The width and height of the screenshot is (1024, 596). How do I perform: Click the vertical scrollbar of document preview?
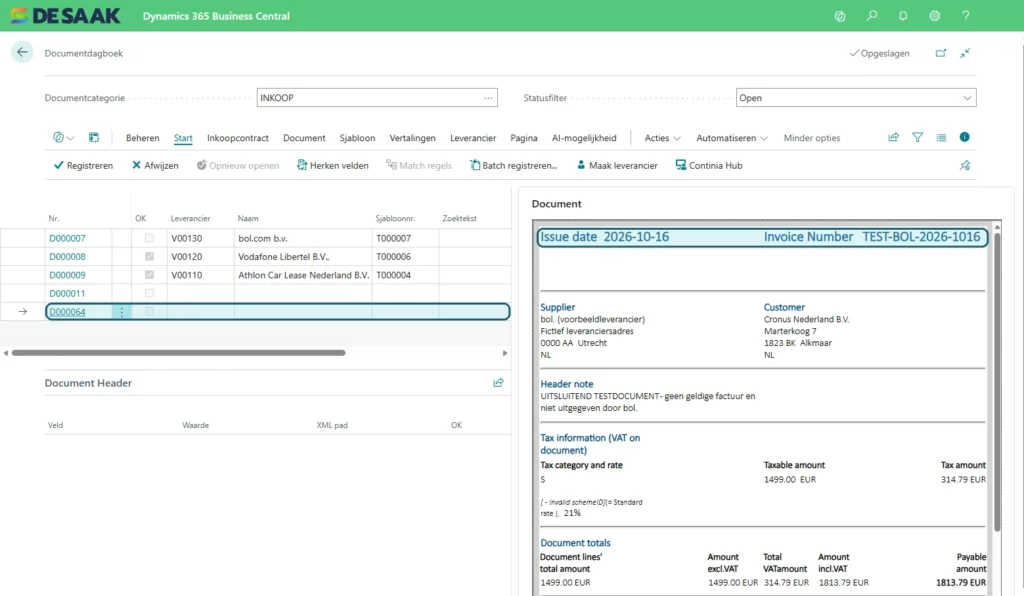point(997,382)
